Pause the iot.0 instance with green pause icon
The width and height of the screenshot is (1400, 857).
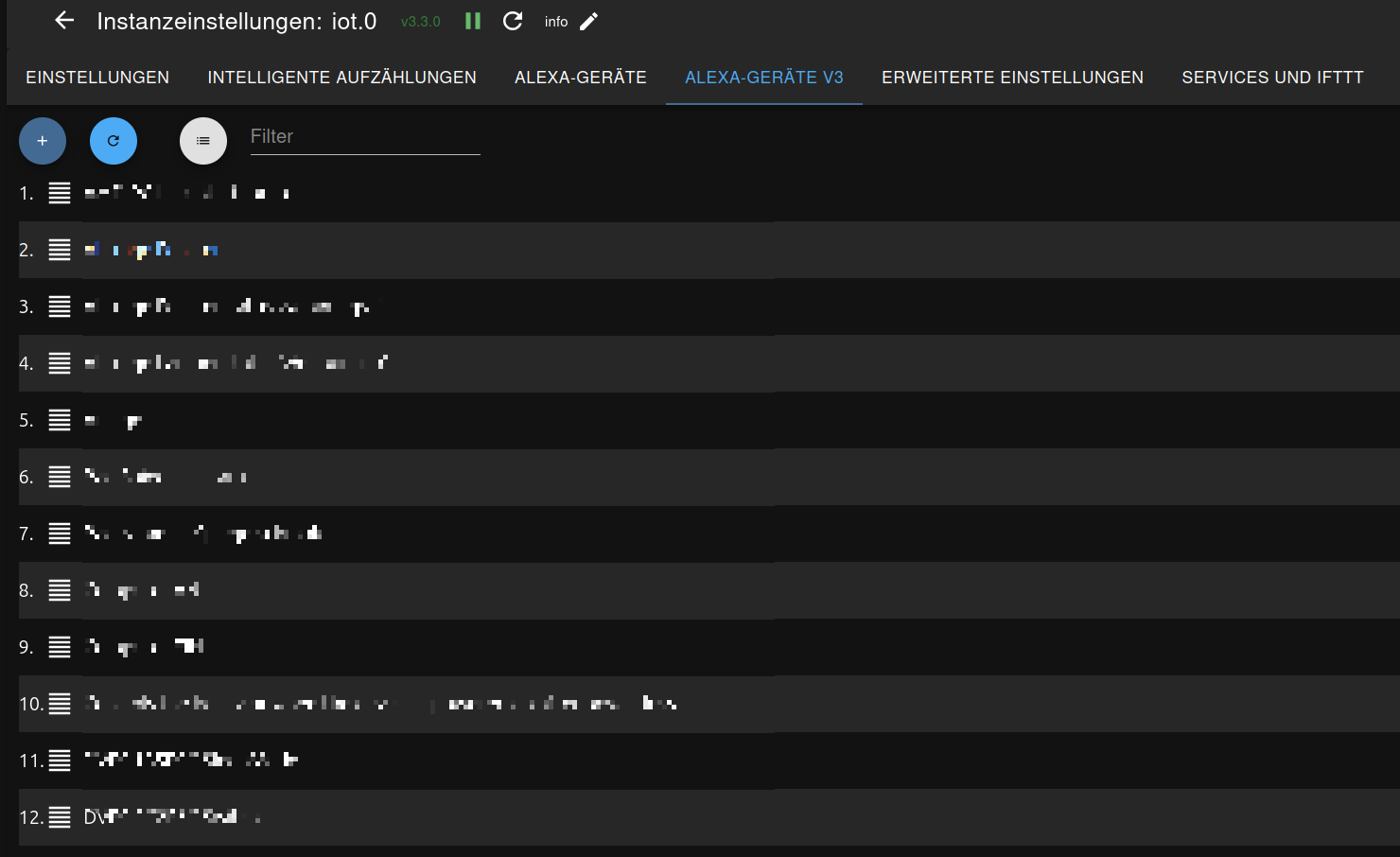click(472, 21)
